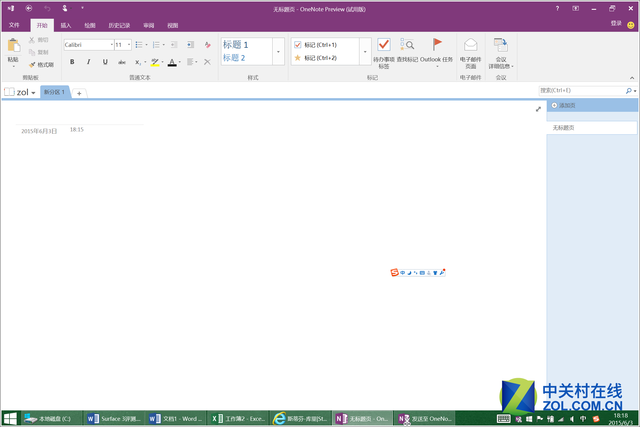Apply the yellow text highlight color
Screen dimensions: 640x427
pos(155,62)
